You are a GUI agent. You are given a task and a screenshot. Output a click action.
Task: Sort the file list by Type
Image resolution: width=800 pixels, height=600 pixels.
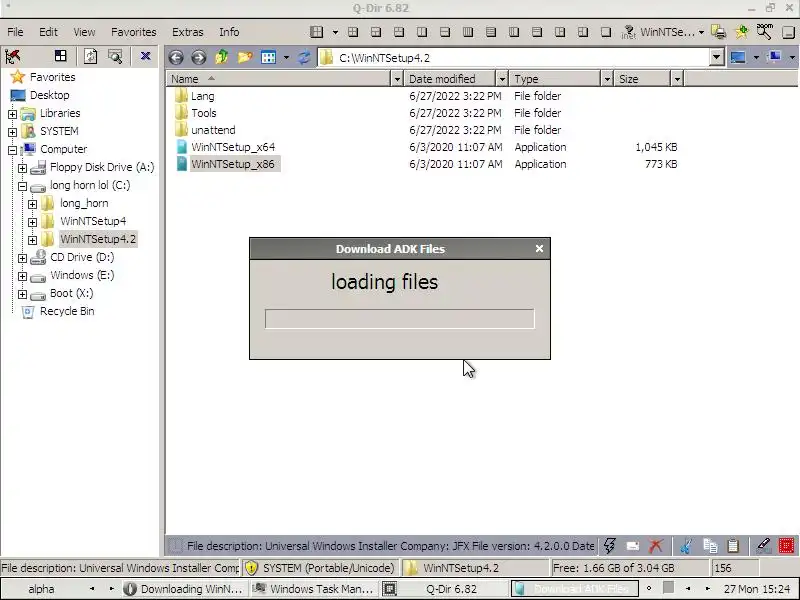coord(555,79)
